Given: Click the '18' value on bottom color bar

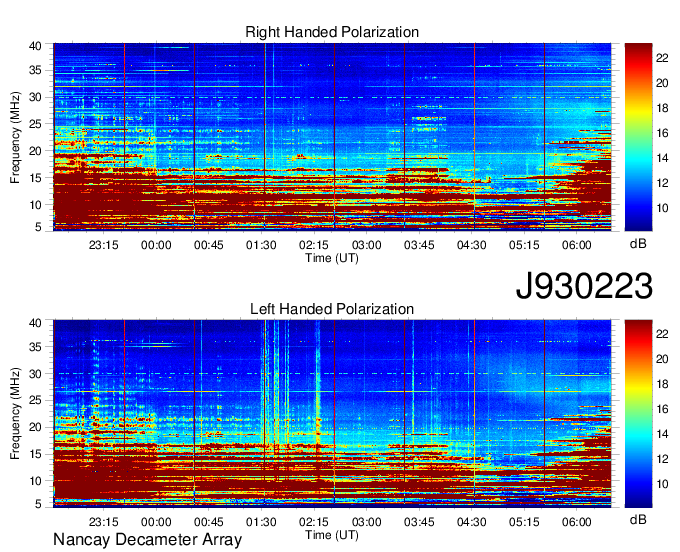Looking at the screenshot, I should click(x=662, y=384).
